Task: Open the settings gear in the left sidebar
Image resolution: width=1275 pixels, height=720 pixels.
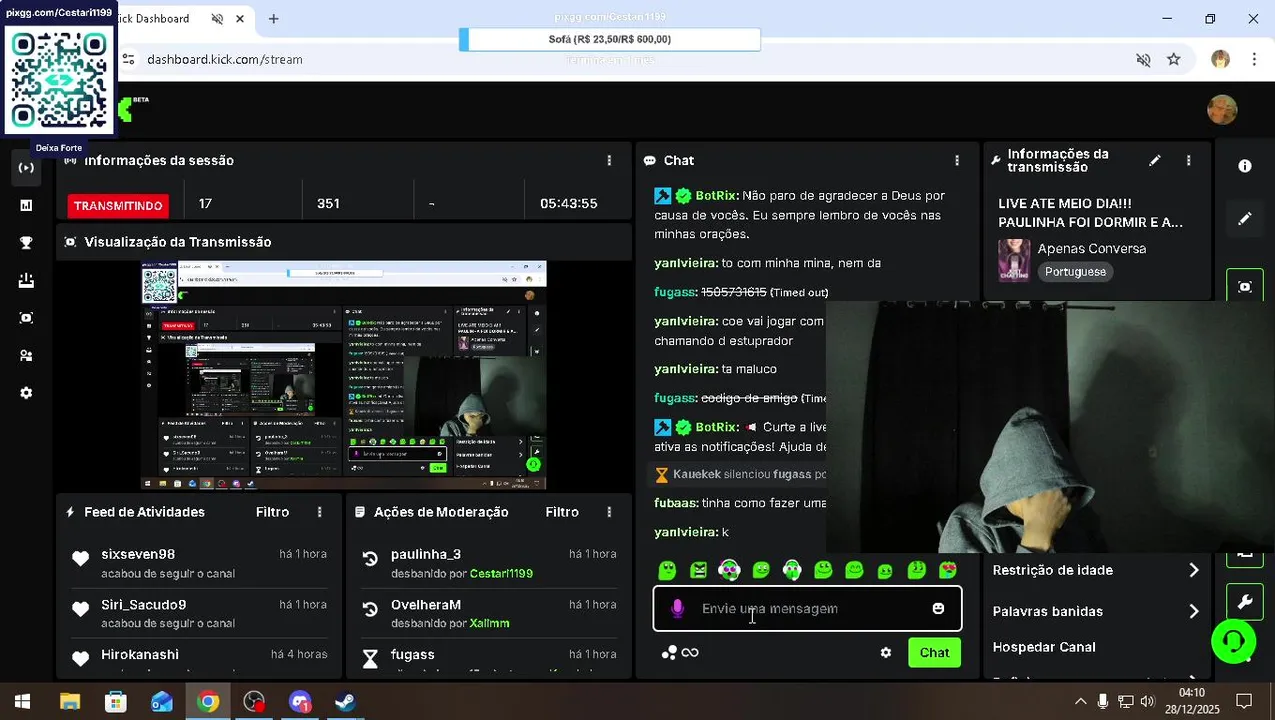Action: 26,393
